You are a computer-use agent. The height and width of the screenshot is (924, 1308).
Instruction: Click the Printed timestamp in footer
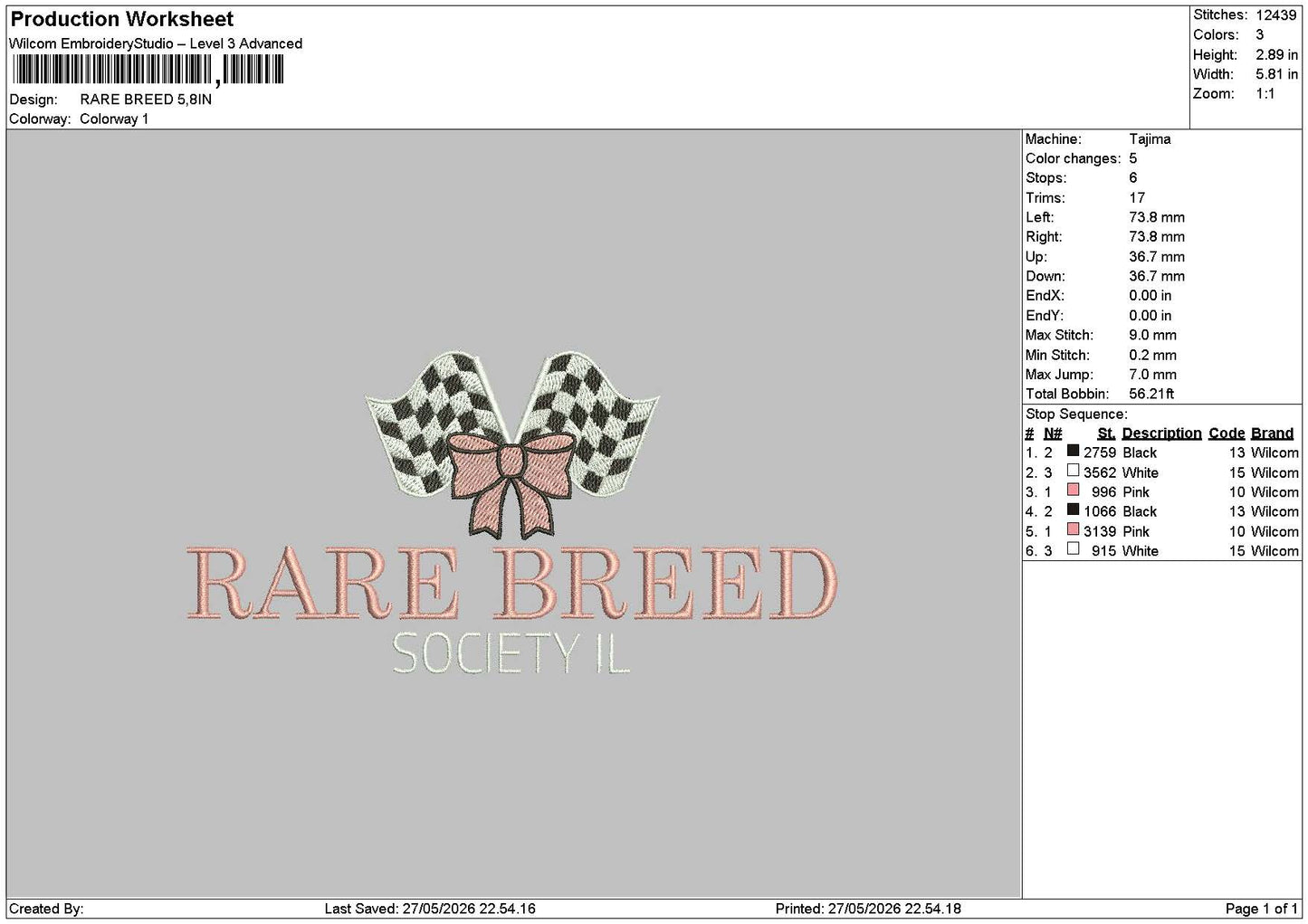pyautogui.click(x=868, y=909)
